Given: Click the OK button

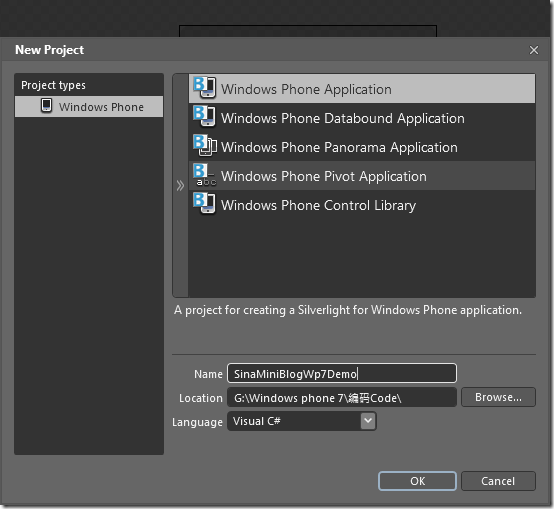Looking at the screenshot, I should click(x=417, y=481).
